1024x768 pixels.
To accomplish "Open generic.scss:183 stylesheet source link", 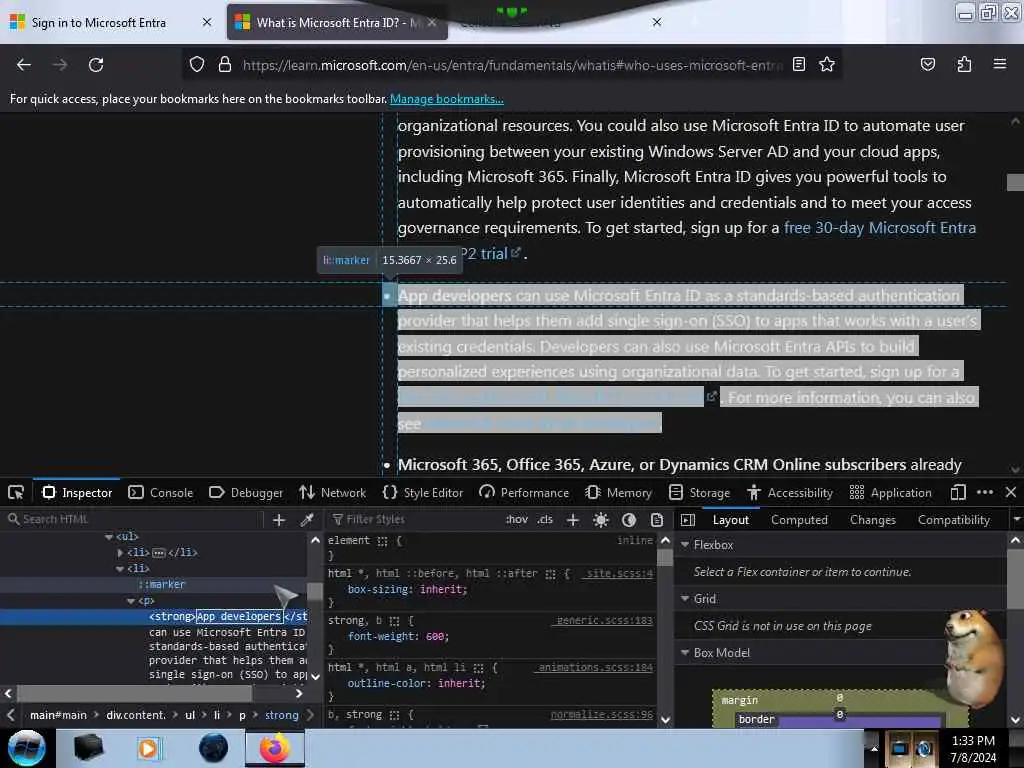I will [603, 620].
